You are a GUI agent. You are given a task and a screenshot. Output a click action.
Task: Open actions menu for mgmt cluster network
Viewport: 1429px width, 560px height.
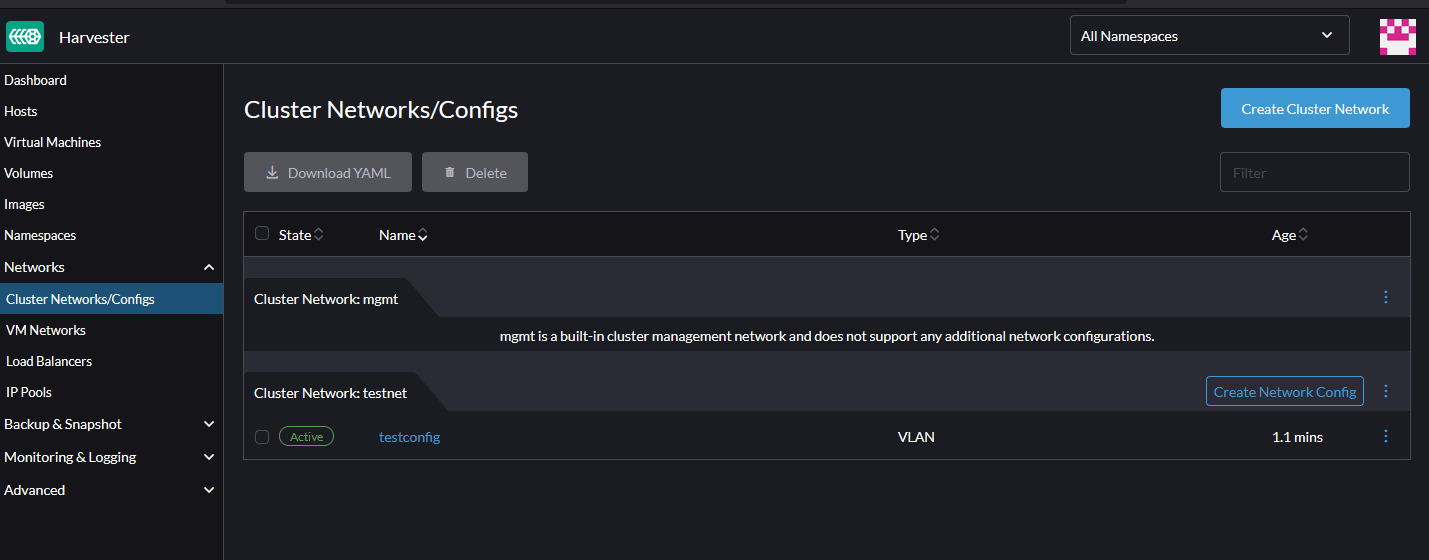(x=1386, y=297)
